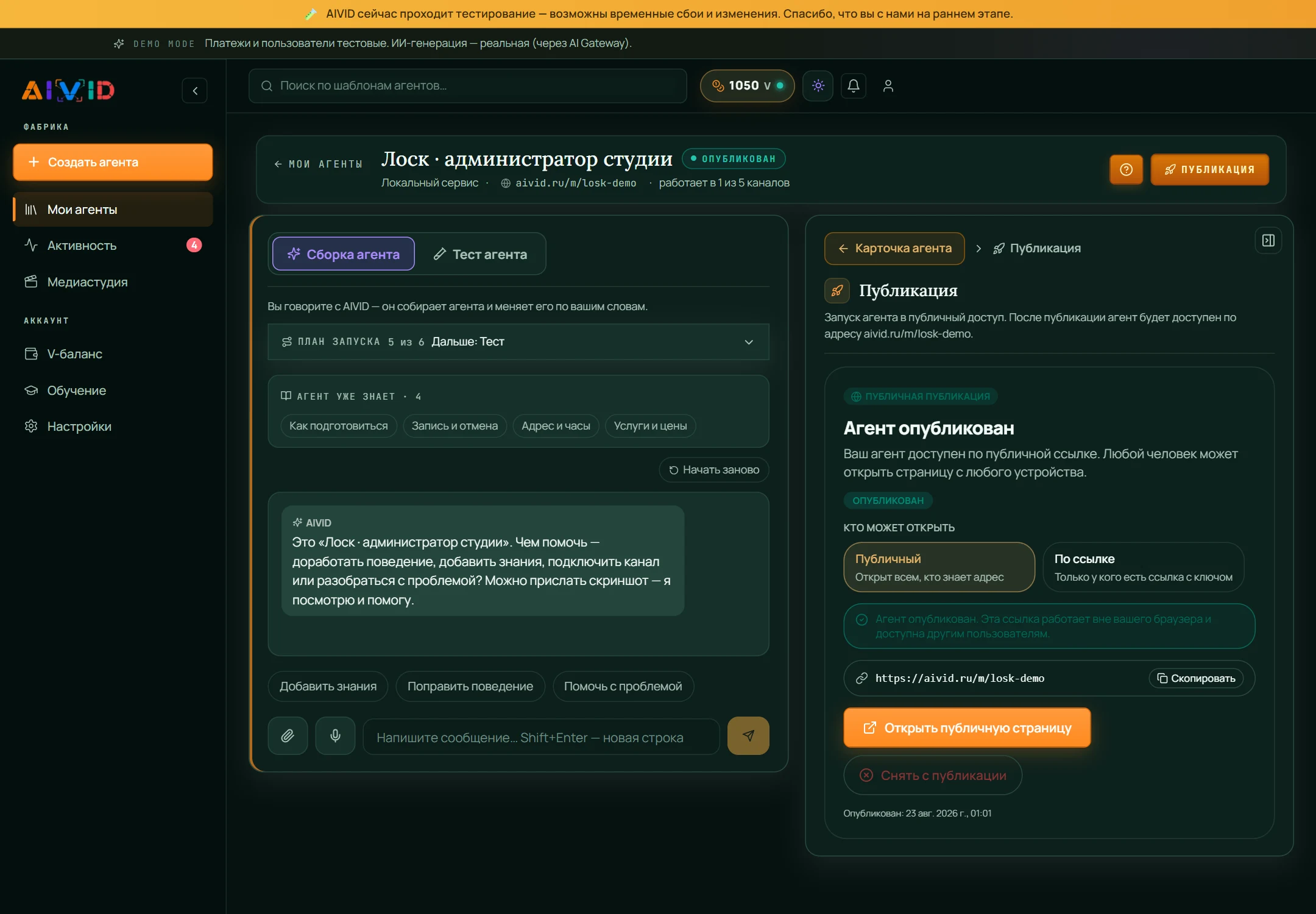
Task: Attach a file with paperclip icon
Action: point(288,736)
